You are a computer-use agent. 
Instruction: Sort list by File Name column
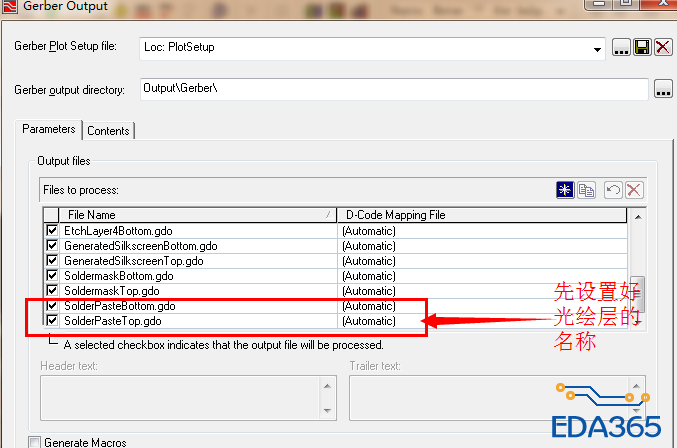[x=198, y=215]
